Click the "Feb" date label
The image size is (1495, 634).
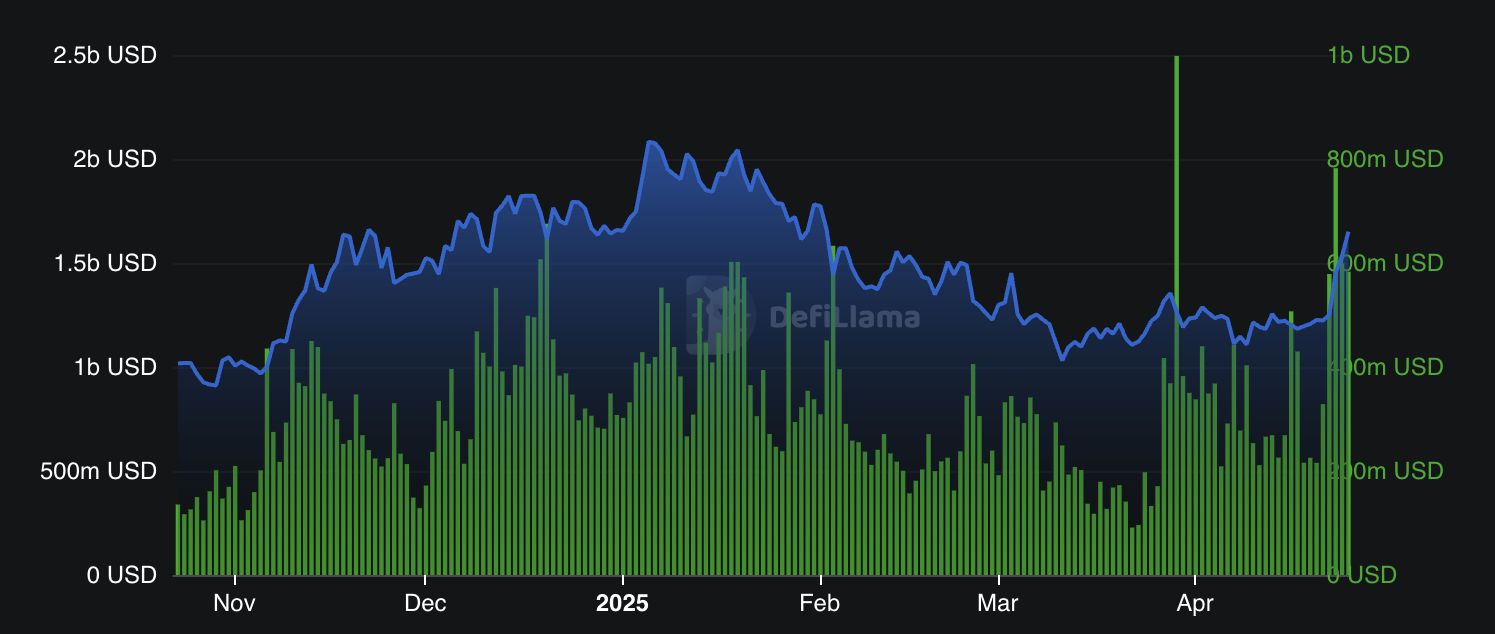820,604
